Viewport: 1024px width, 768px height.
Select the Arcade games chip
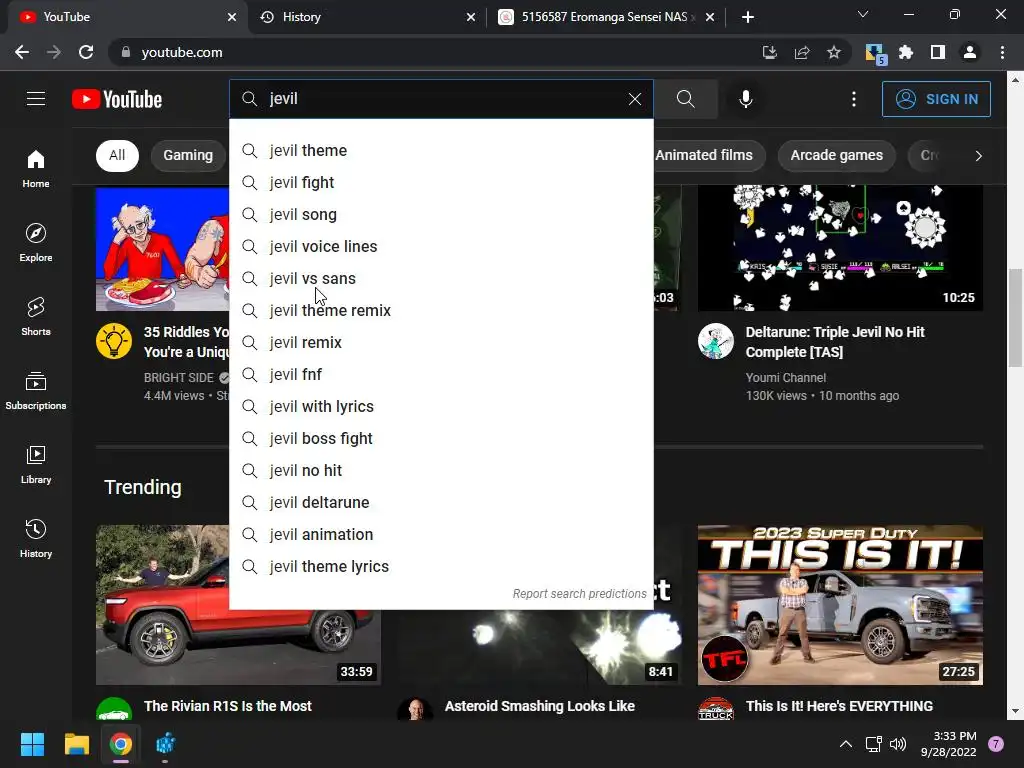tap(837, 155)
